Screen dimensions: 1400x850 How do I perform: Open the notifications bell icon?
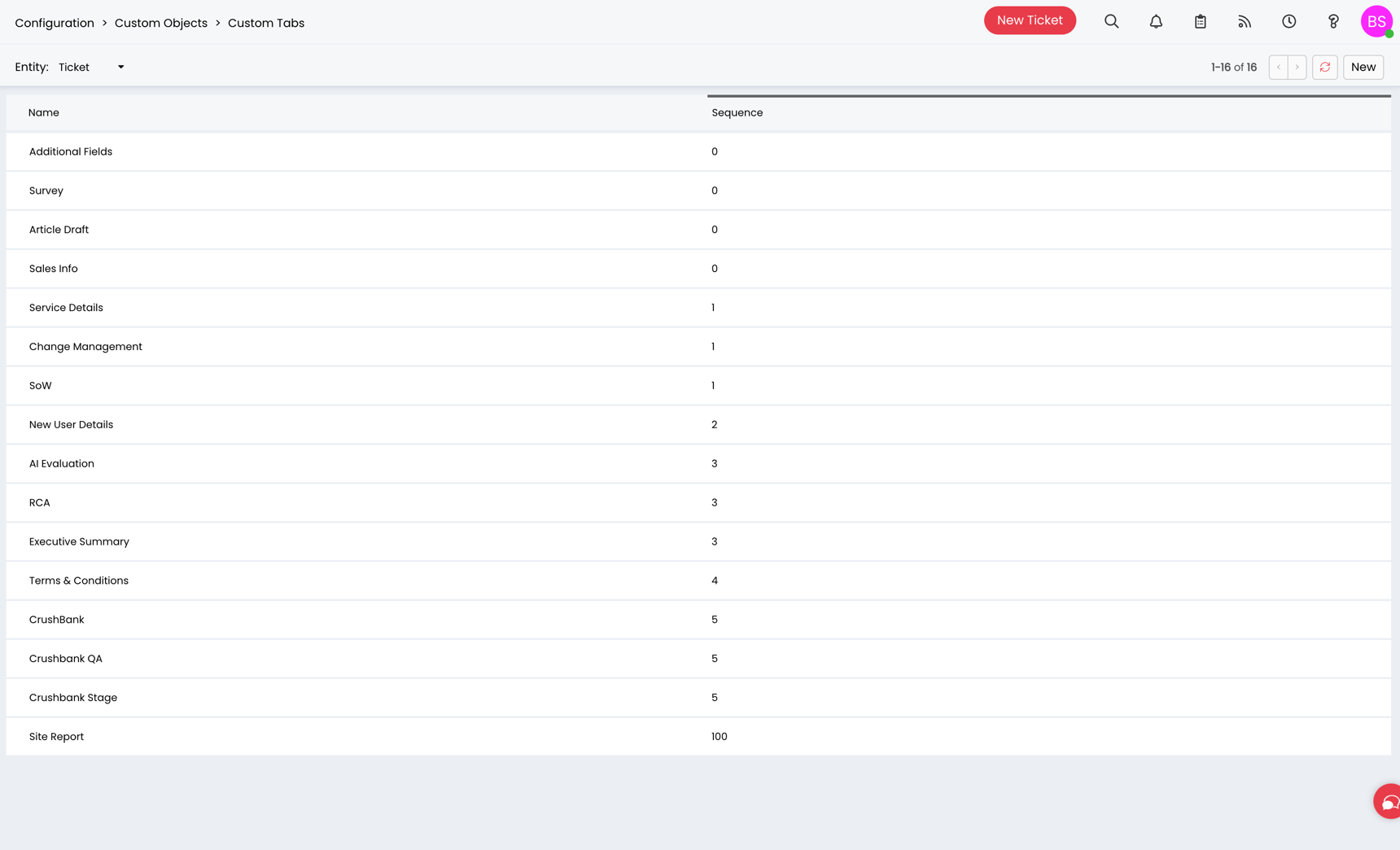tap(1156, 22)
